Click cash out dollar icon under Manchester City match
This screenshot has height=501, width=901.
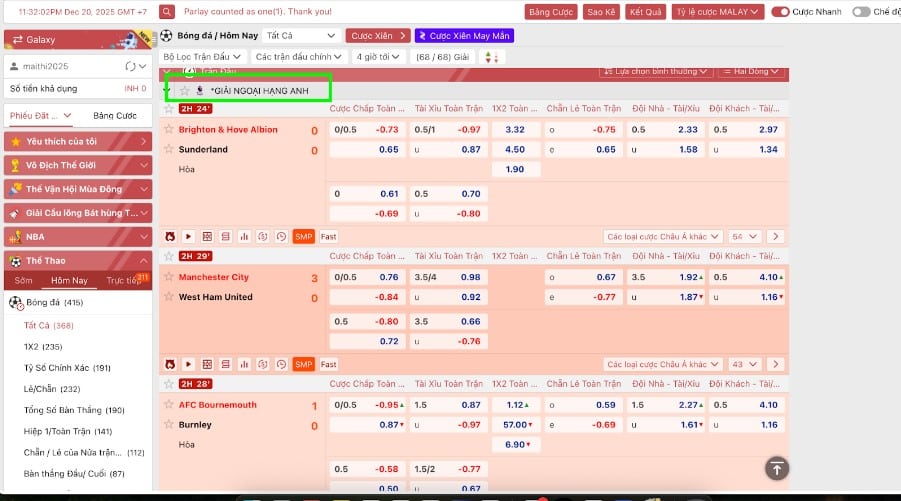point(263,364)
